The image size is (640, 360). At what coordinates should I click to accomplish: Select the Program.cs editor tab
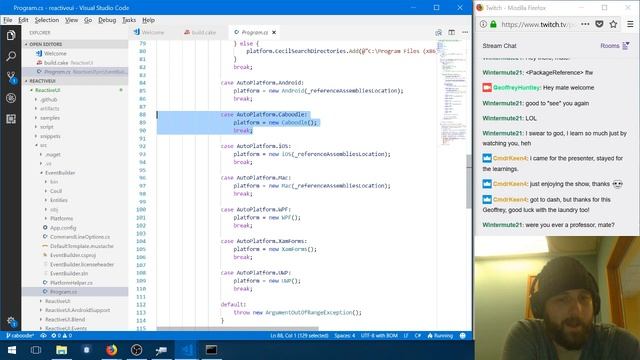(x=255, y=32)
